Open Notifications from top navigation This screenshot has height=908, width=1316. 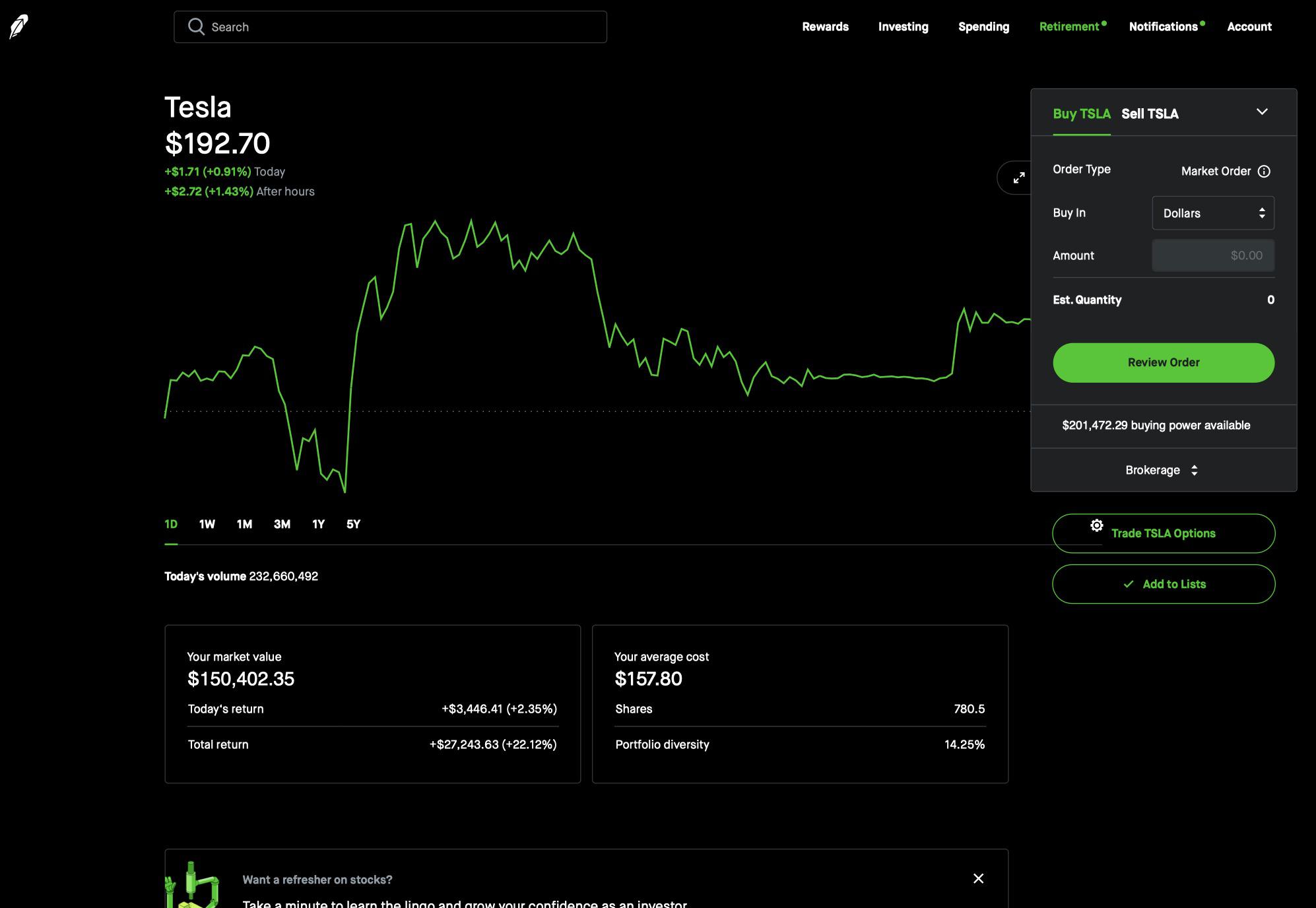coord(1163,27)
